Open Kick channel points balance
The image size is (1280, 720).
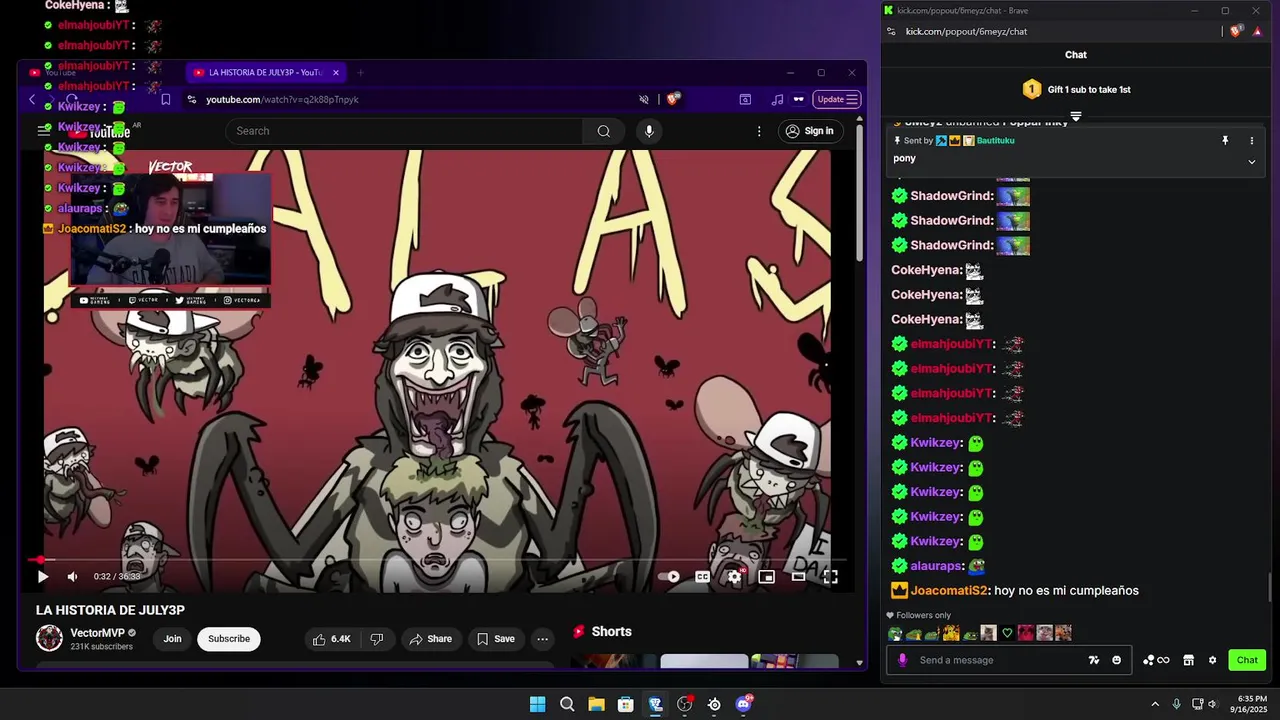pos(1156,660)
